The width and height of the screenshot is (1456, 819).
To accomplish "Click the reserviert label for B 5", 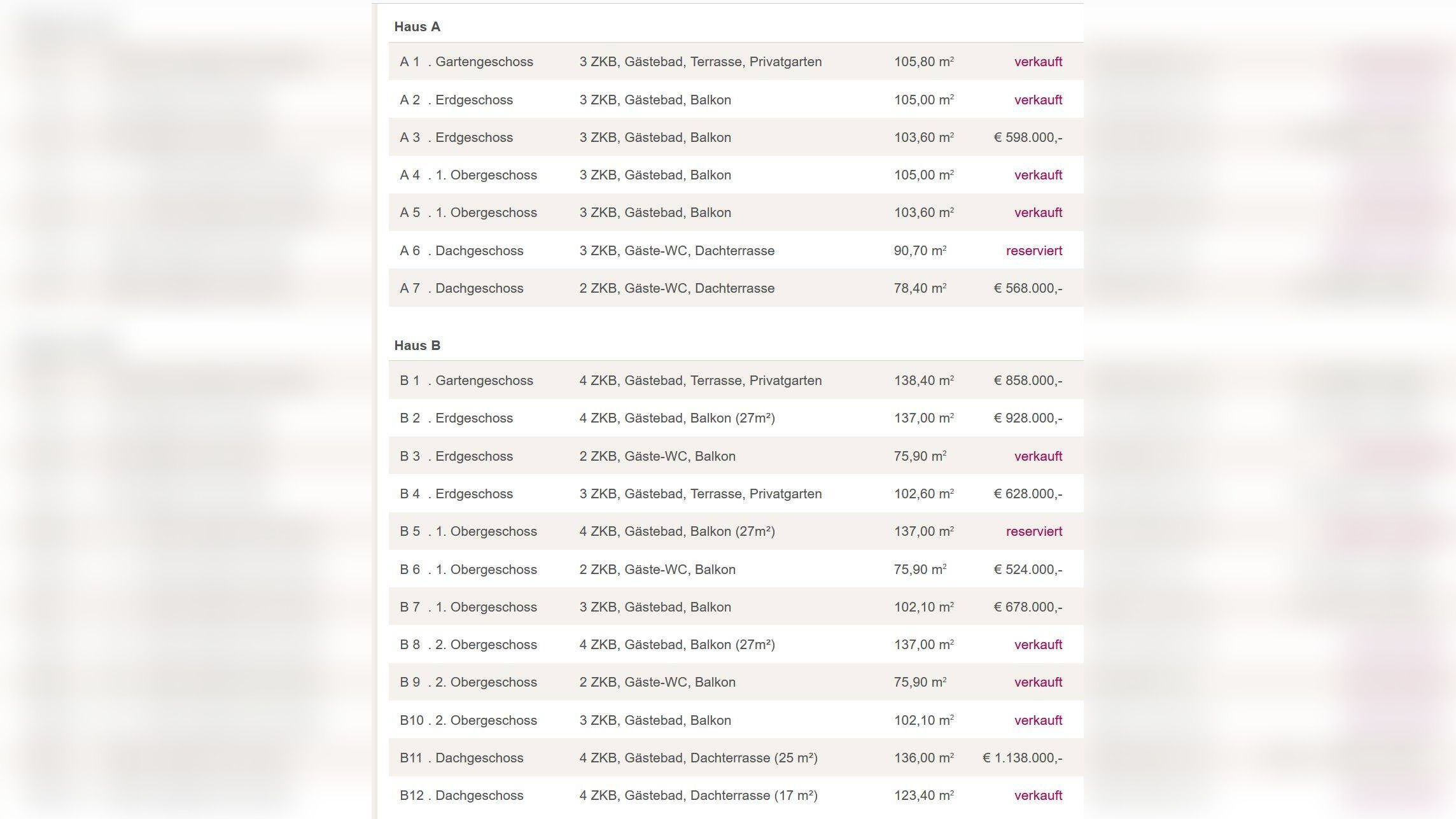I will pyautogui.click(x=1033, y=531).
